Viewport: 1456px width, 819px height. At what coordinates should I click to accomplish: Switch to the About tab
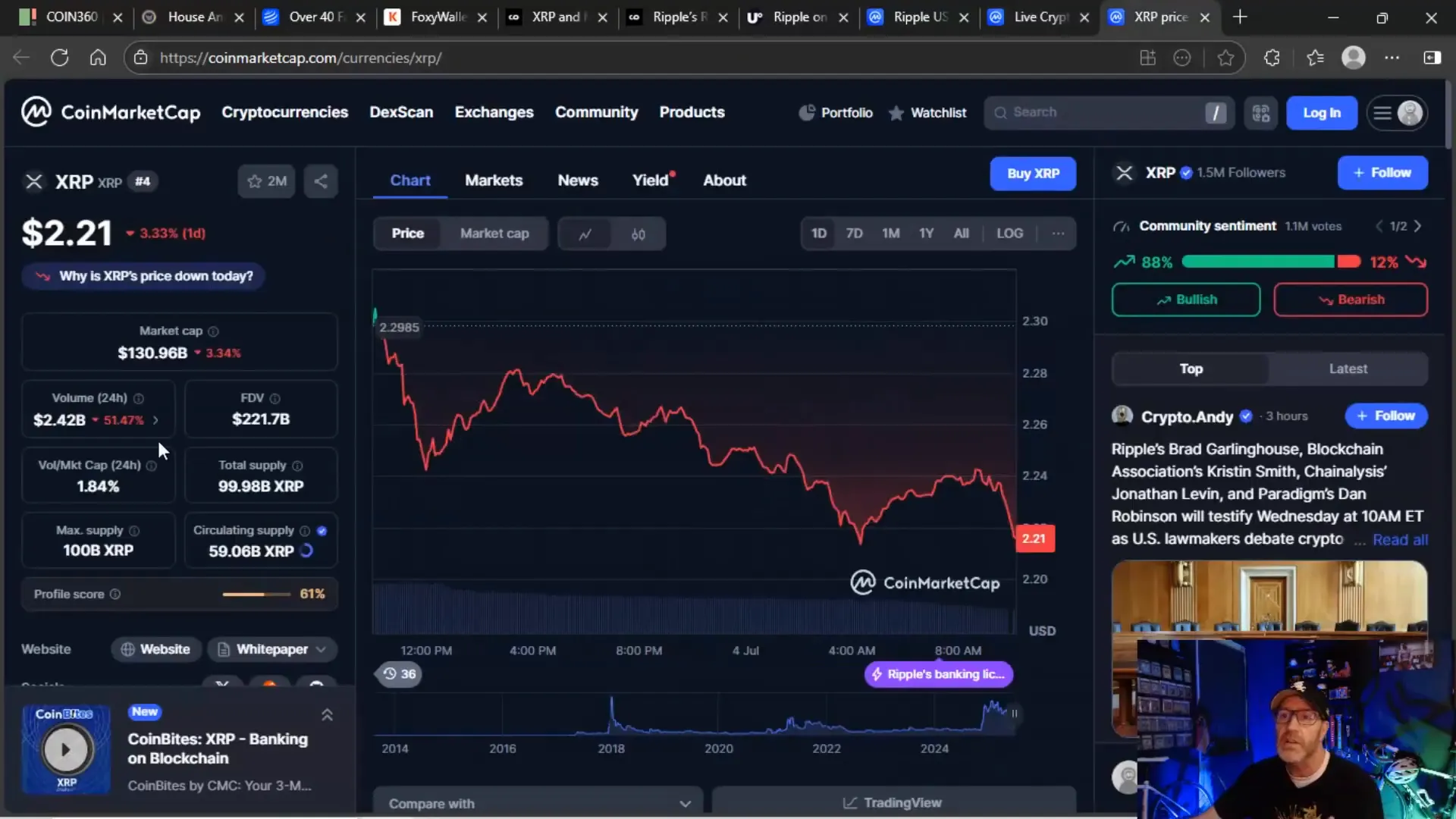coord(724,180)
